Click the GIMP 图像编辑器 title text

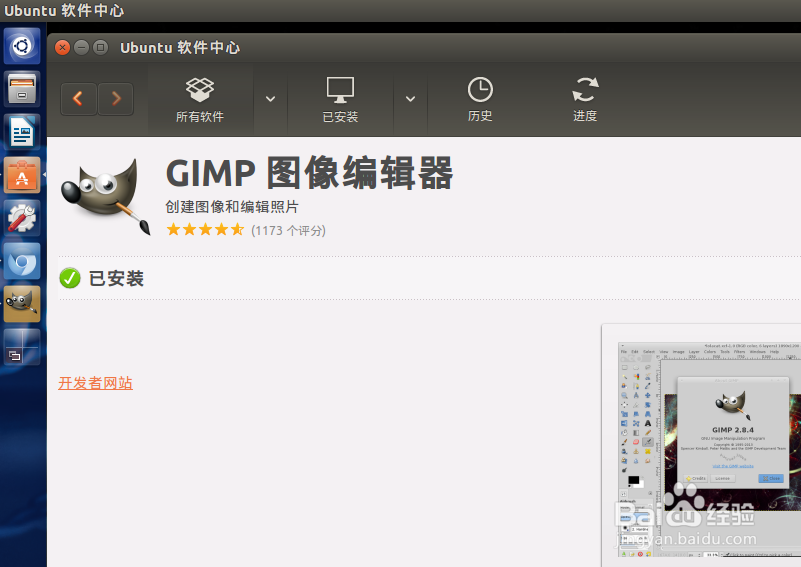[309, 173]
